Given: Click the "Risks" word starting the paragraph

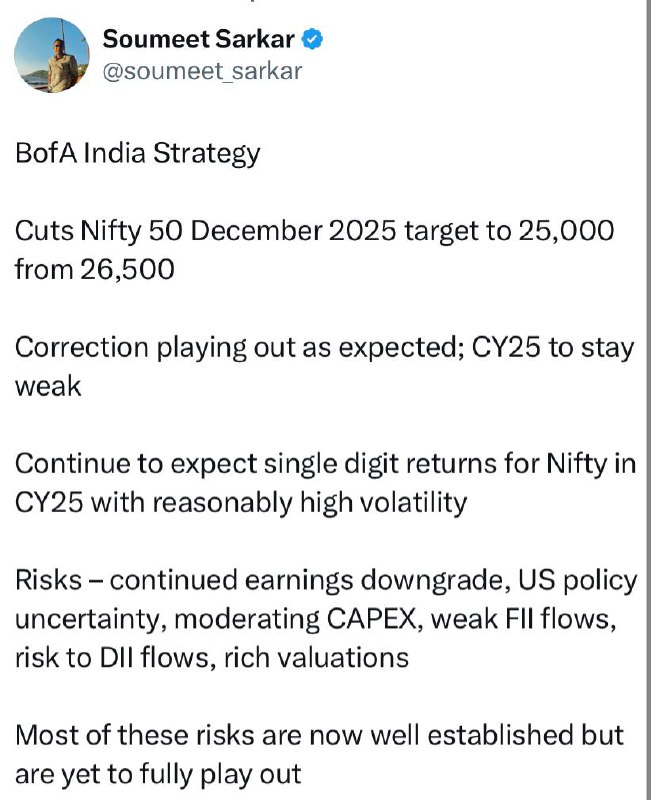Looking at the screenshot, I should pos(48,580).
